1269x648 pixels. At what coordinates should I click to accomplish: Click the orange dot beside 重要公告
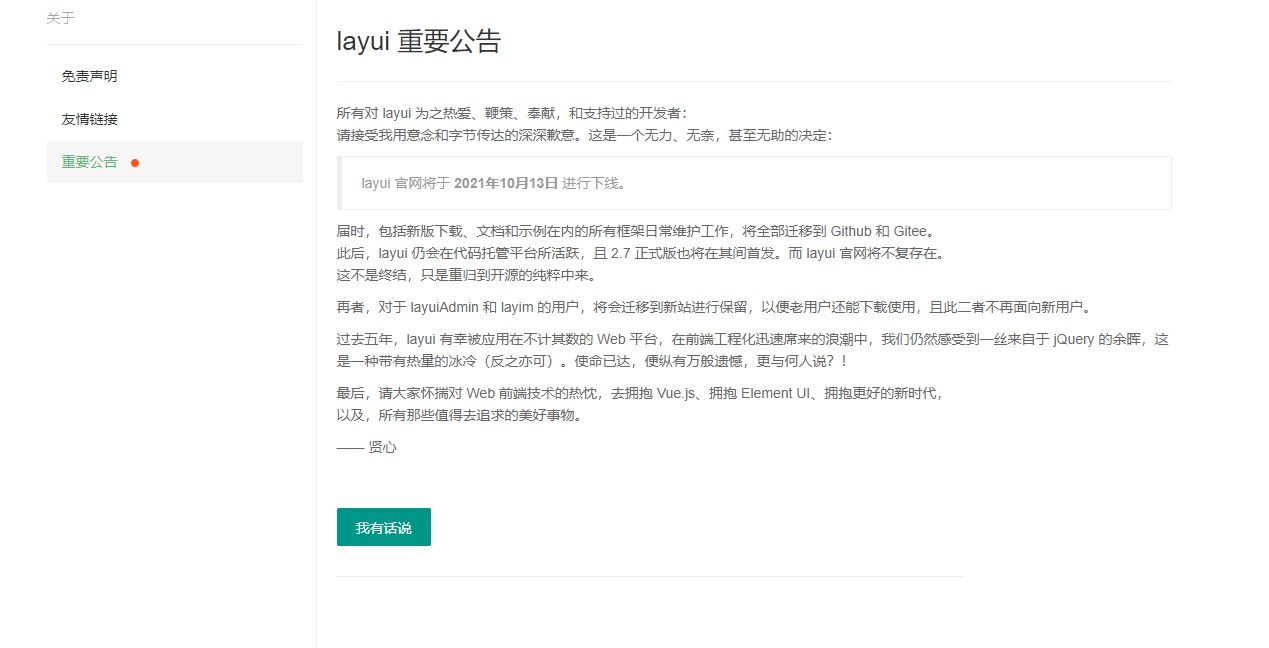(x=135, y=163)
